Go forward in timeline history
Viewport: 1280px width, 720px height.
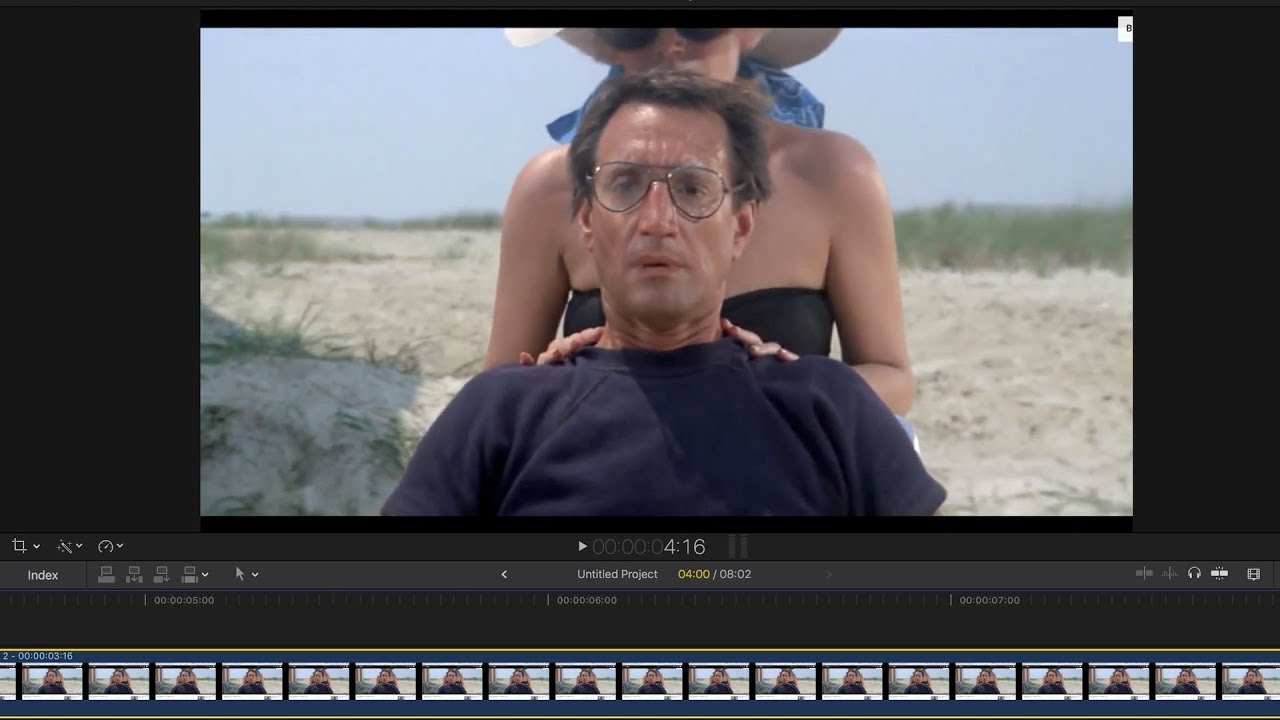pos(828,574)
